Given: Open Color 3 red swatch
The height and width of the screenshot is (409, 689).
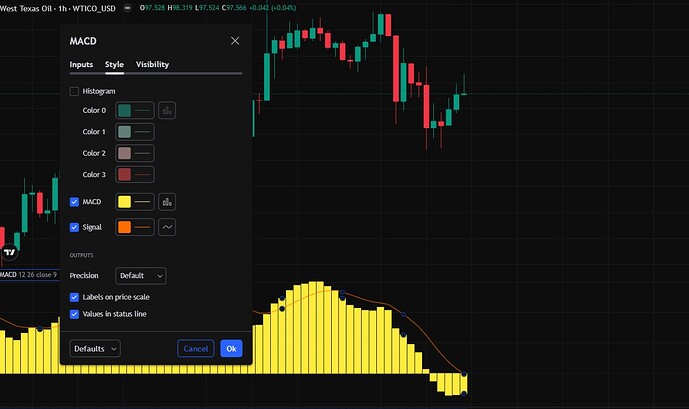Looking at the screenshot, I should 124,175.
